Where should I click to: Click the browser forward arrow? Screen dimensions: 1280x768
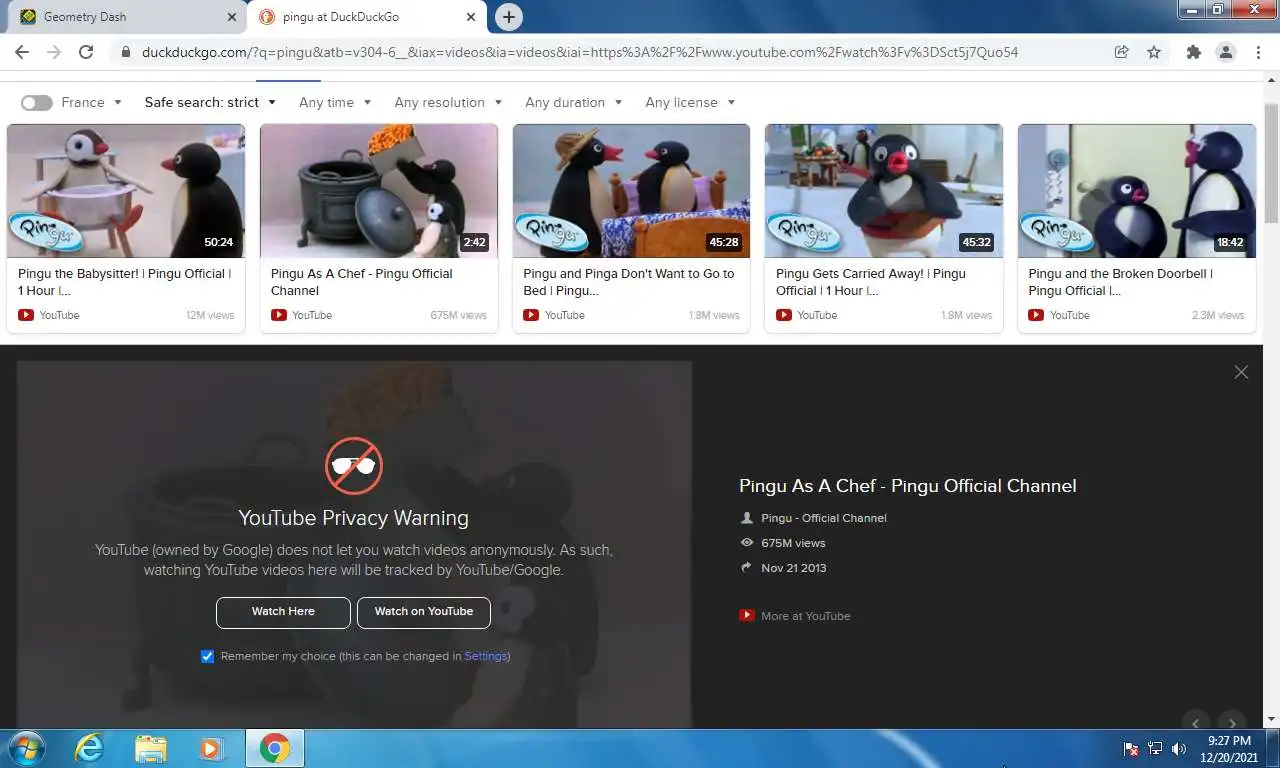tap(54, 52)
